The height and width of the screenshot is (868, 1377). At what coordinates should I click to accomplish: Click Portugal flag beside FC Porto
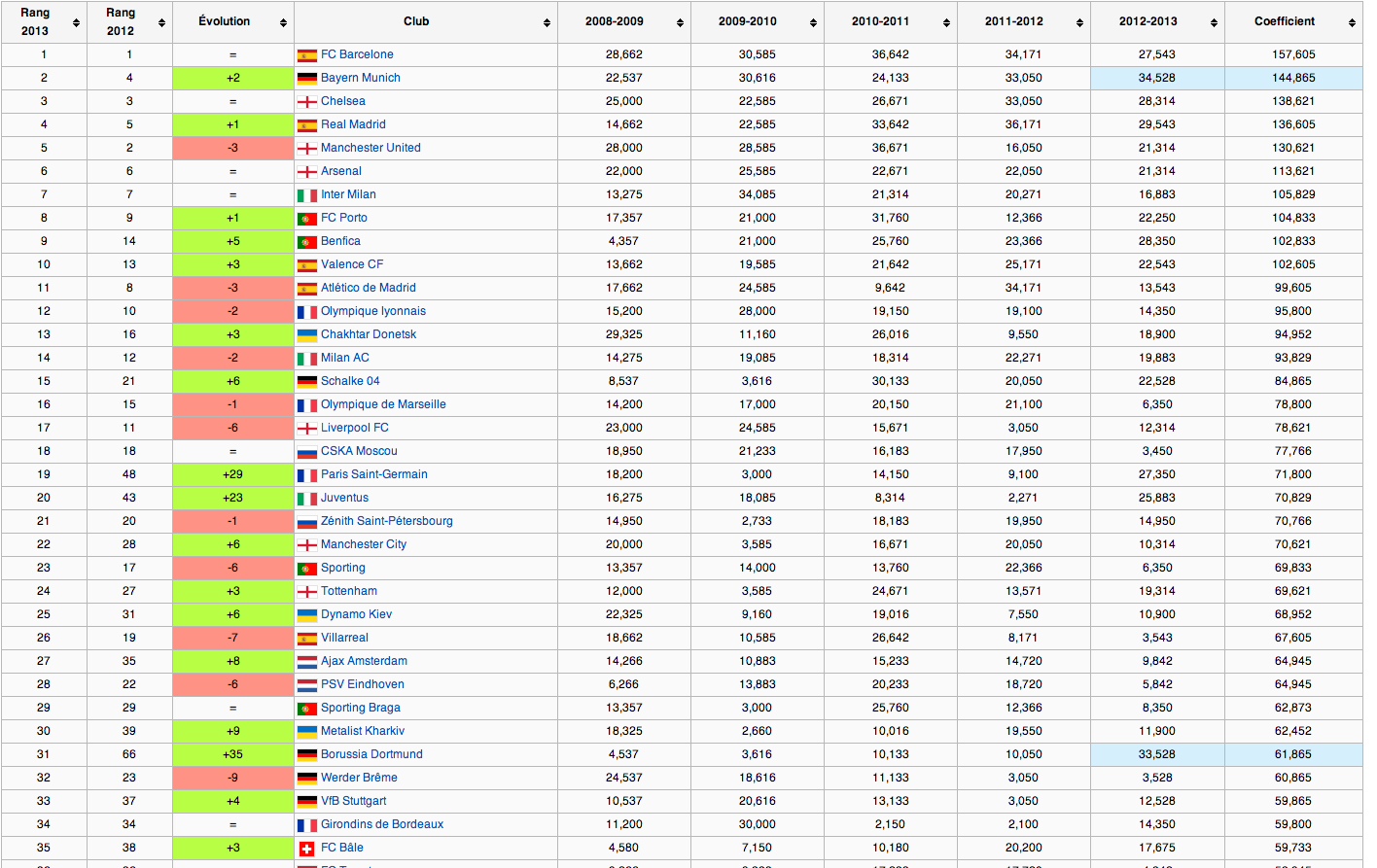(307, 219)
